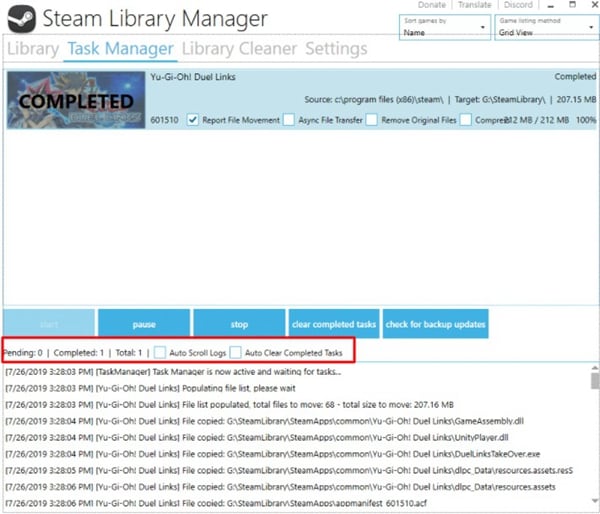Click log line for resources.assets.resS copied
This screenshot has height=514, width=600.
coord(289,470)
